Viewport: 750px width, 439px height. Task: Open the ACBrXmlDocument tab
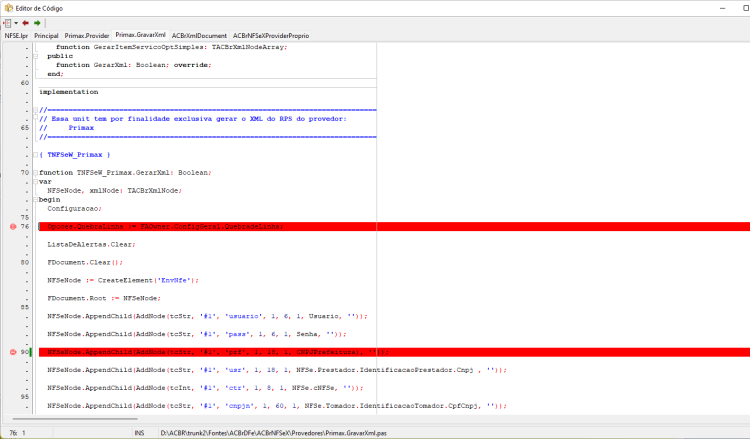pos(199,35)
